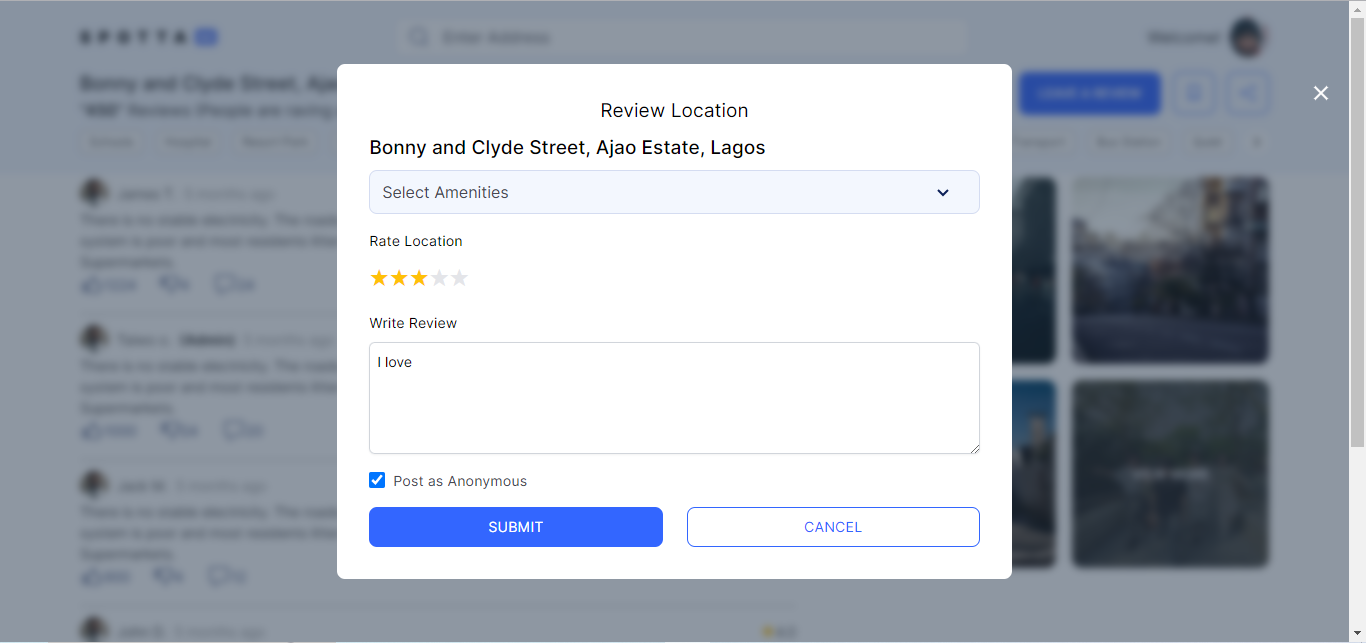The image size is (1366, 643).
Task: Set rating to one star
Action: point(379,278)
